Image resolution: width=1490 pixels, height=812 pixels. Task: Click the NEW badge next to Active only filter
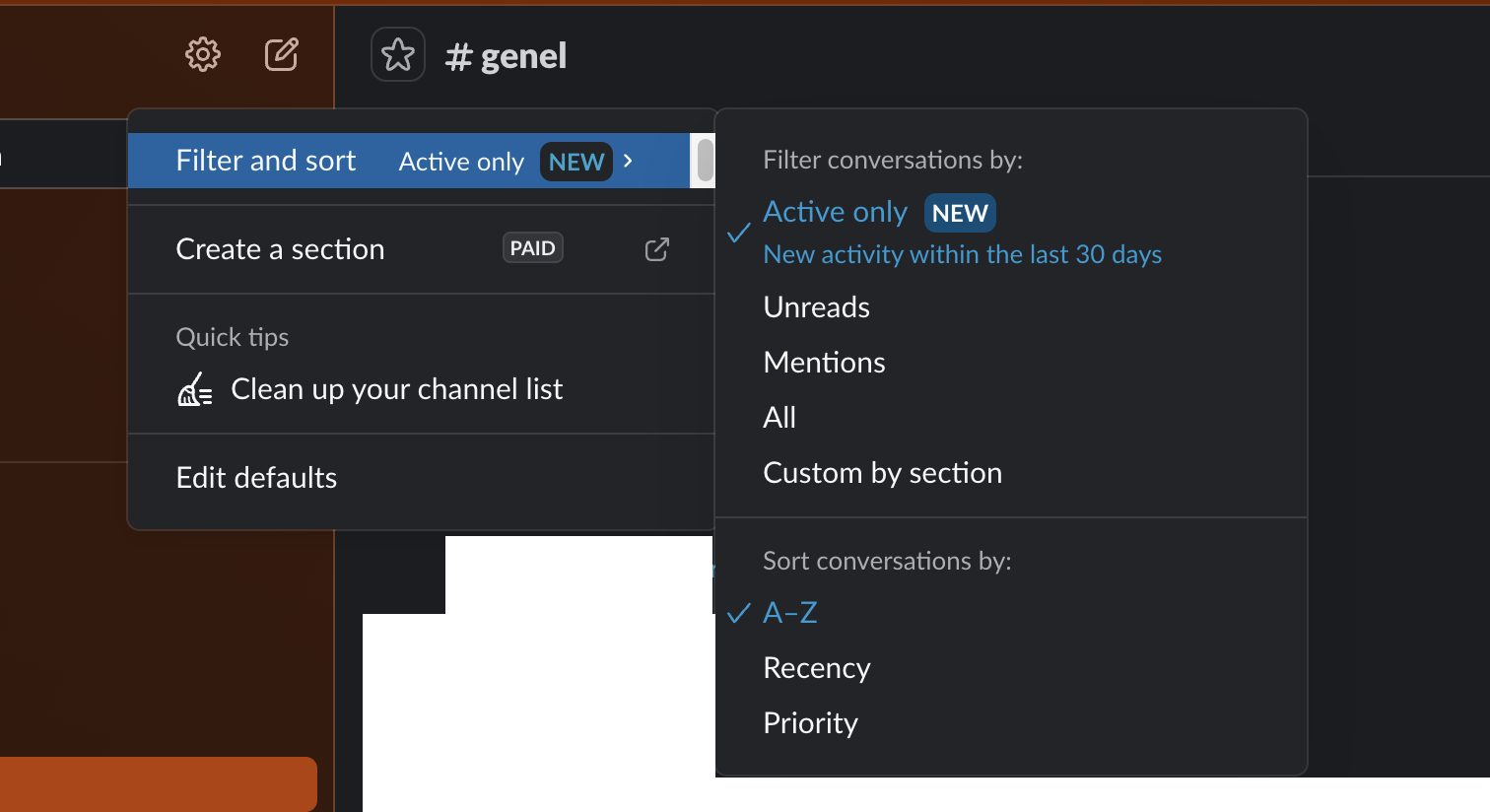pos(960,213)
